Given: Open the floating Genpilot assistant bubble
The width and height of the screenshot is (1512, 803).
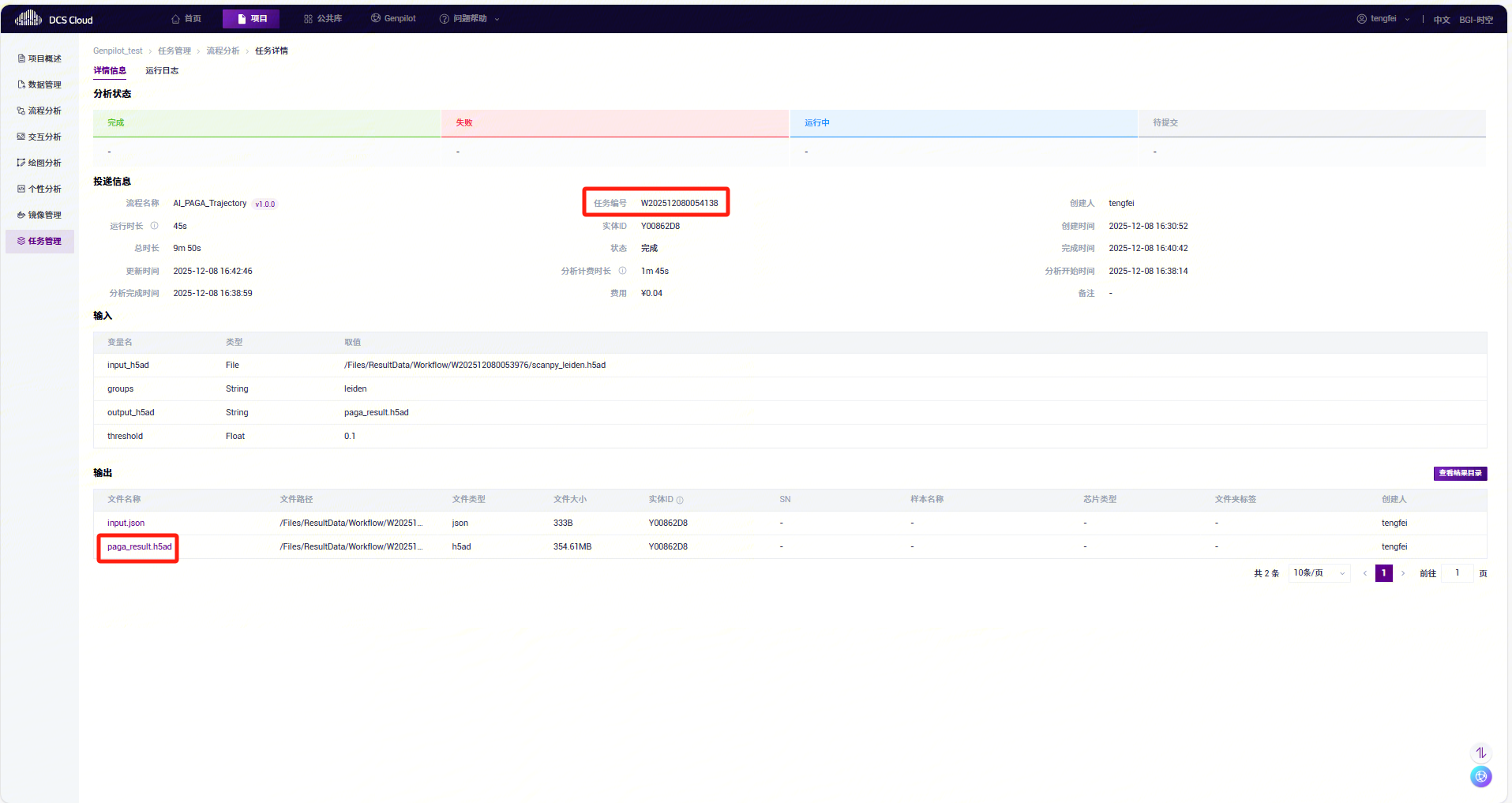Looking at the screenshot, I should [1480, 777].
